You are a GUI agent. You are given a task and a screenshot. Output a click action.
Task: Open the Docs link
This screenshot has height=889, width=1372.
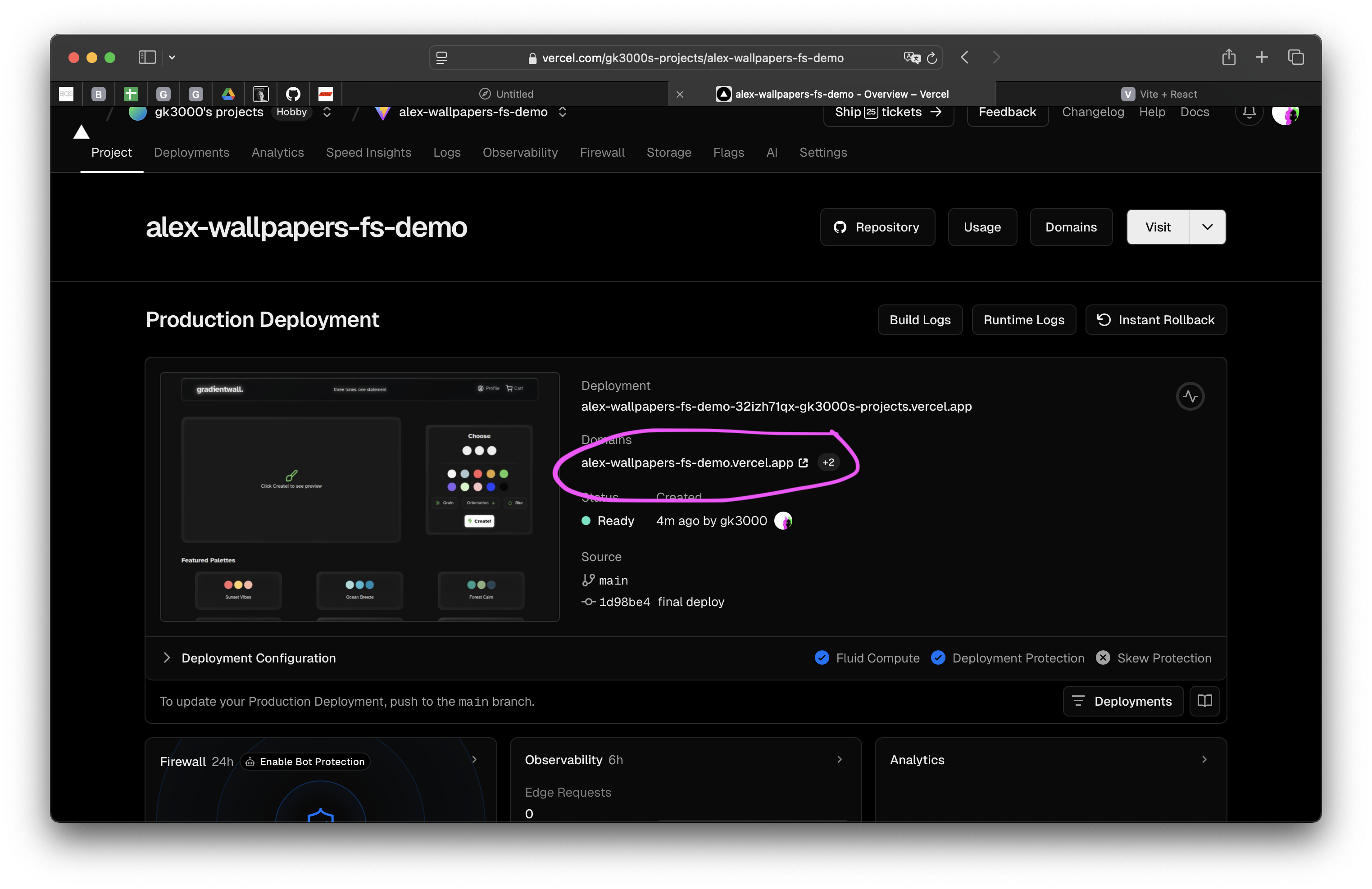[x=1195, y=112]
